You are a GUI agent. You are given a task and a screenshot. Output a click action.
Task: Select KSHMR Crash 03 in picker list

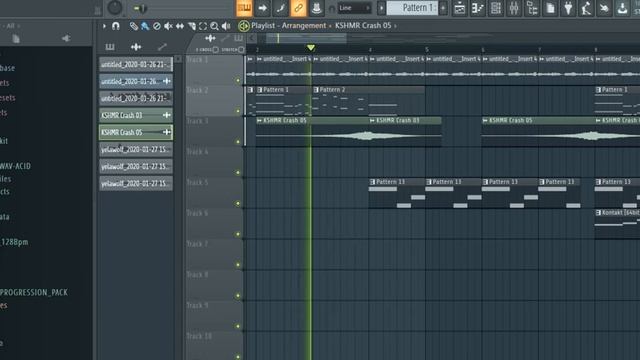click(x=136, y=116)
